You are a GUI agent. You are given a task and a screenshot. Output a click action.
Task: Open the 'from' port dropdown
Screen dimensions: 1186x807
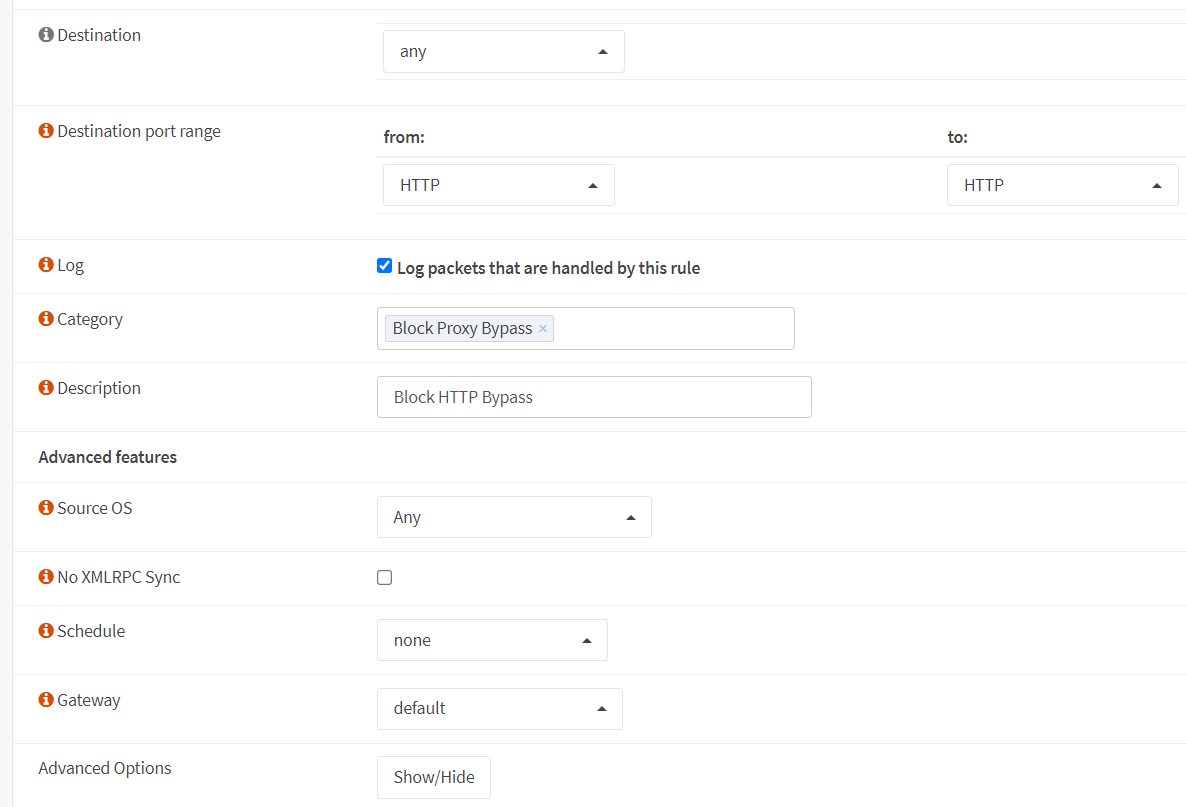498,185
